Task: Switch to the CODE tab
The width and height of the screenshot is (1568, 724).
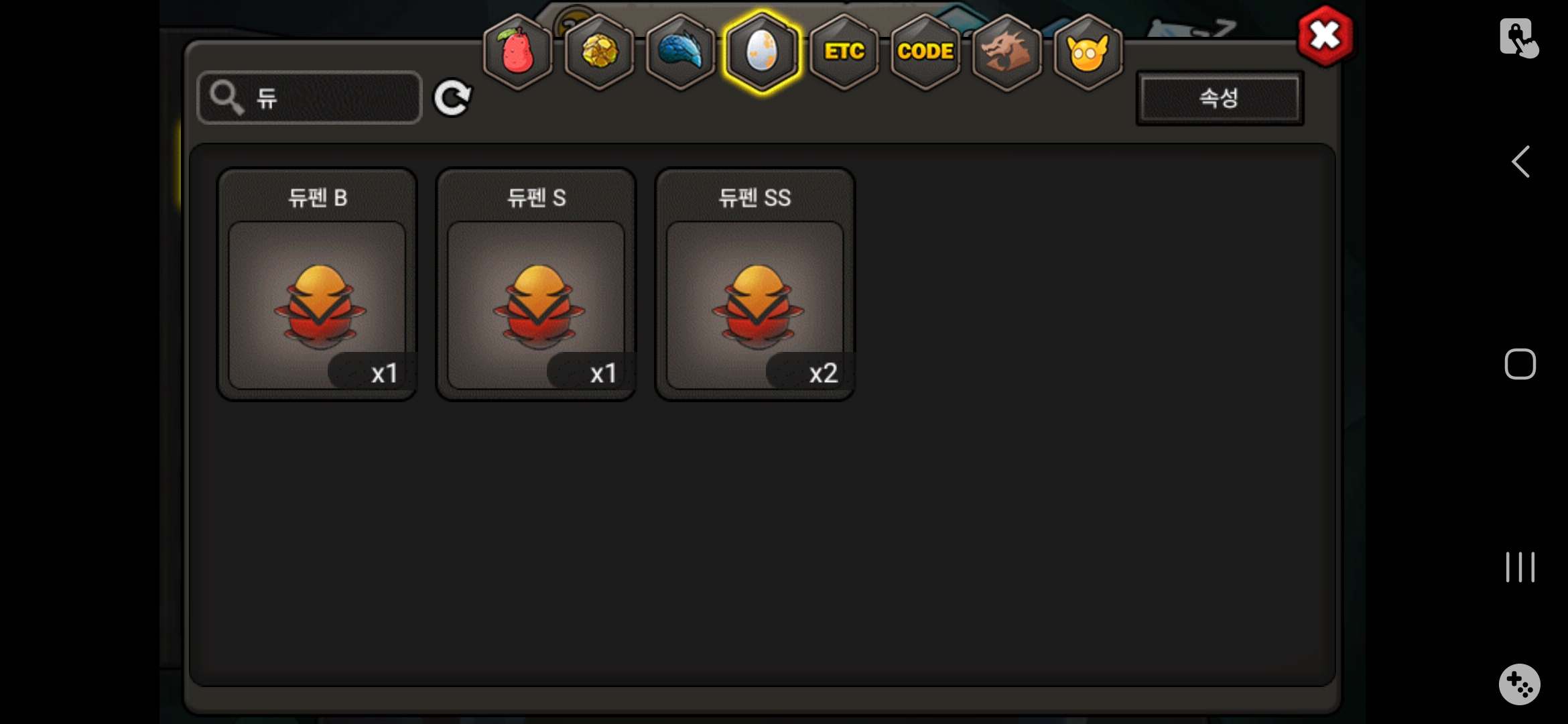Action: [925, 52]
